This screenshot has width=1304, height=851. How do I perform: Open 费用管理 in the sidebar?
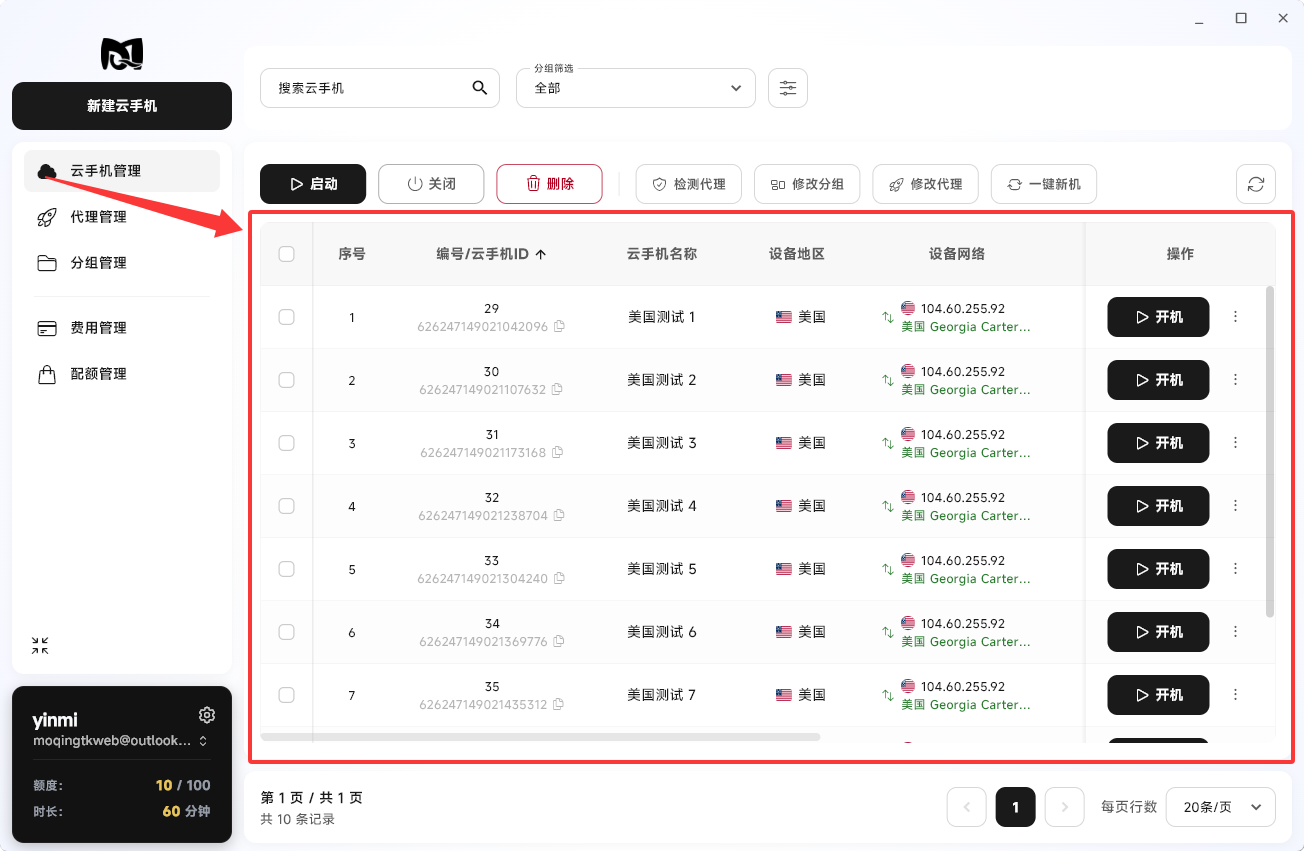click(122, 328)
